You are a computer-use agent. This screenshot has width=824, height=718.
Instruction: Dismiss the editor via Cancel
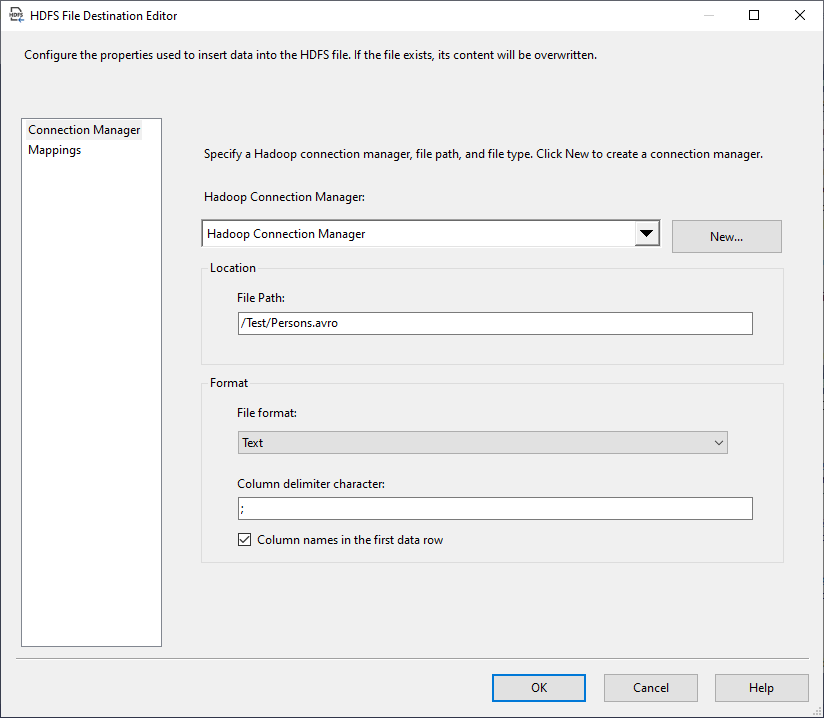[650, 687]
